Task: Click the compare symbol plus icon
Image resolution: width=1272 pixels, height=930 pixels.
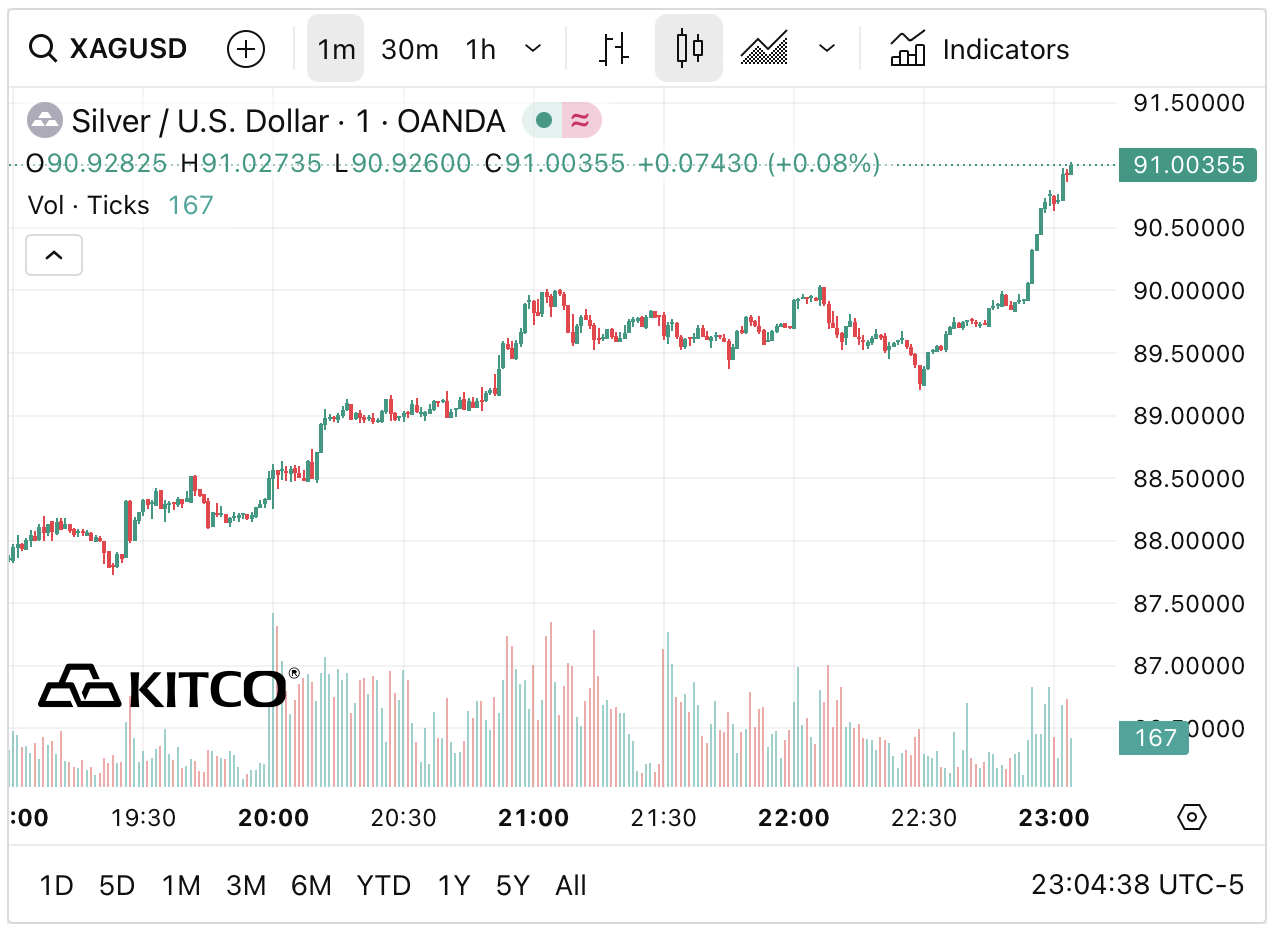Action: pos(245,48)
